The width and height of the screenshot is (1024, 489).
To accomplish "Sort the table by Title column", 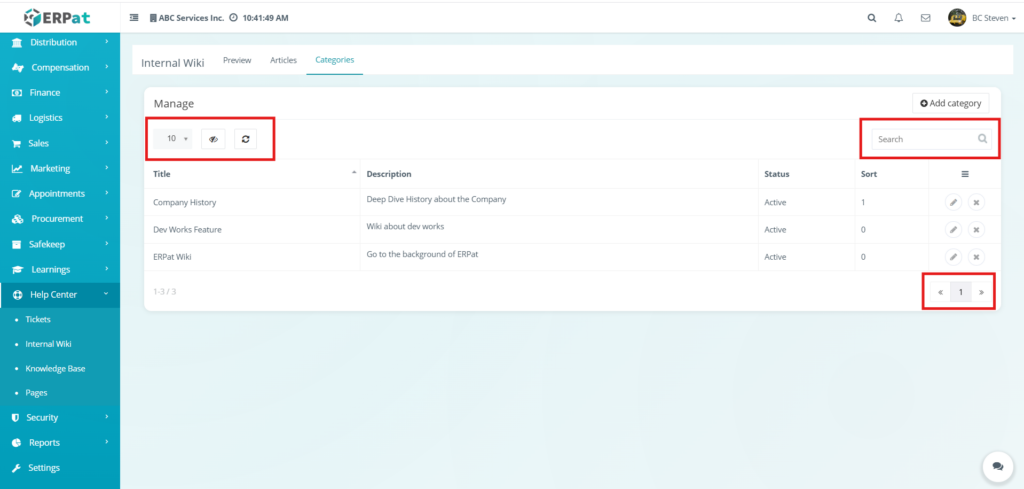I will point(162,174).
